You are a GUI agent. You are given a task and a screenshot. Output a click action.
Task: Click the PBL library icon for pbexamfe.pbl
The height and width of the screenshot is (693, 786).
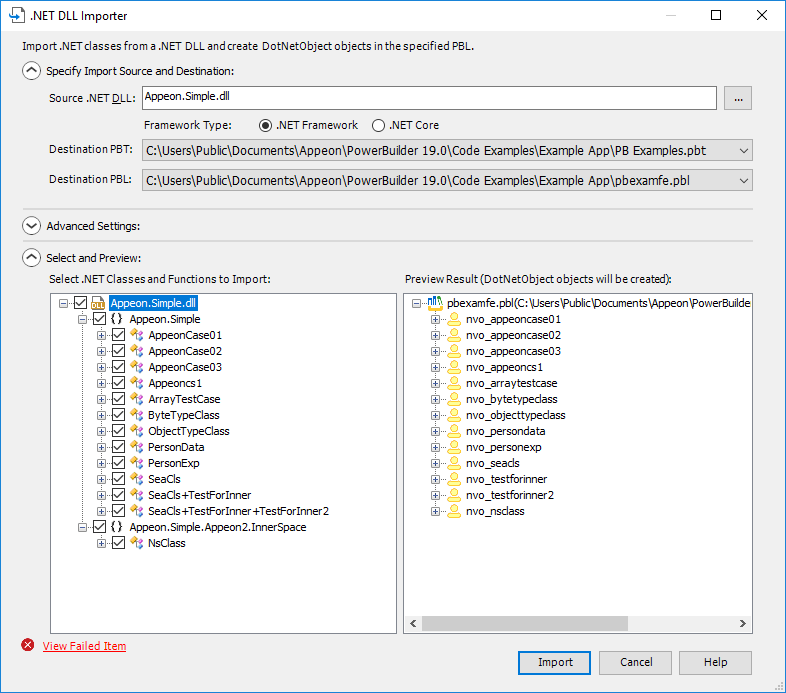click(435, 303)
